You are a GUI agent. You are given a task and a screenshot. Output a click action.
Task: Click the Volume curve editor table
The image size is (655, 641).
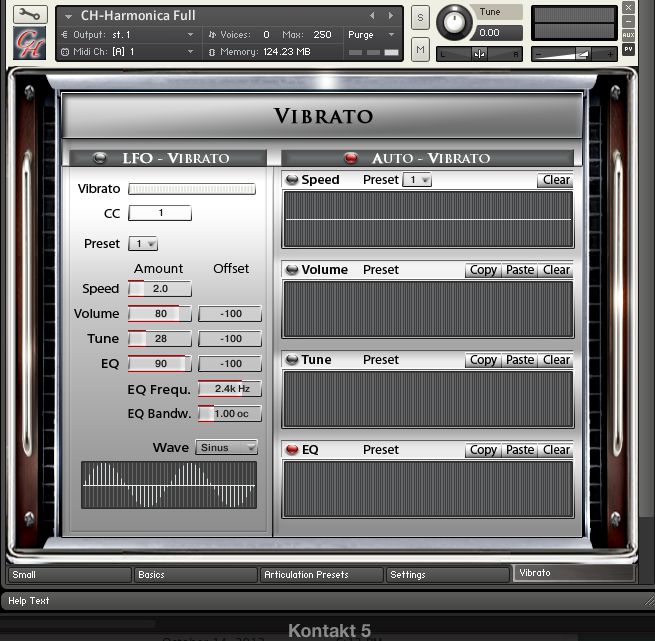[x=428, y=309]
